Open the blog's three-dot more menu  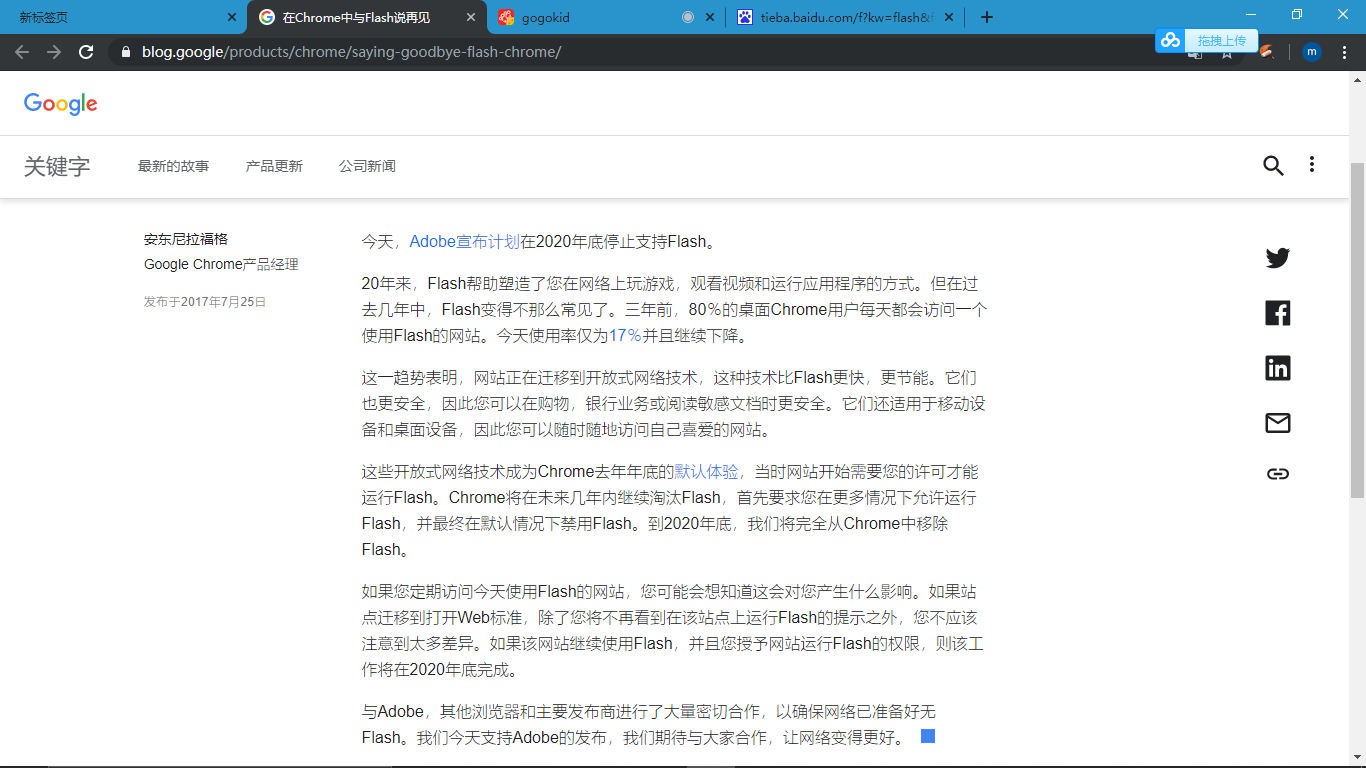pos(1312,165)
